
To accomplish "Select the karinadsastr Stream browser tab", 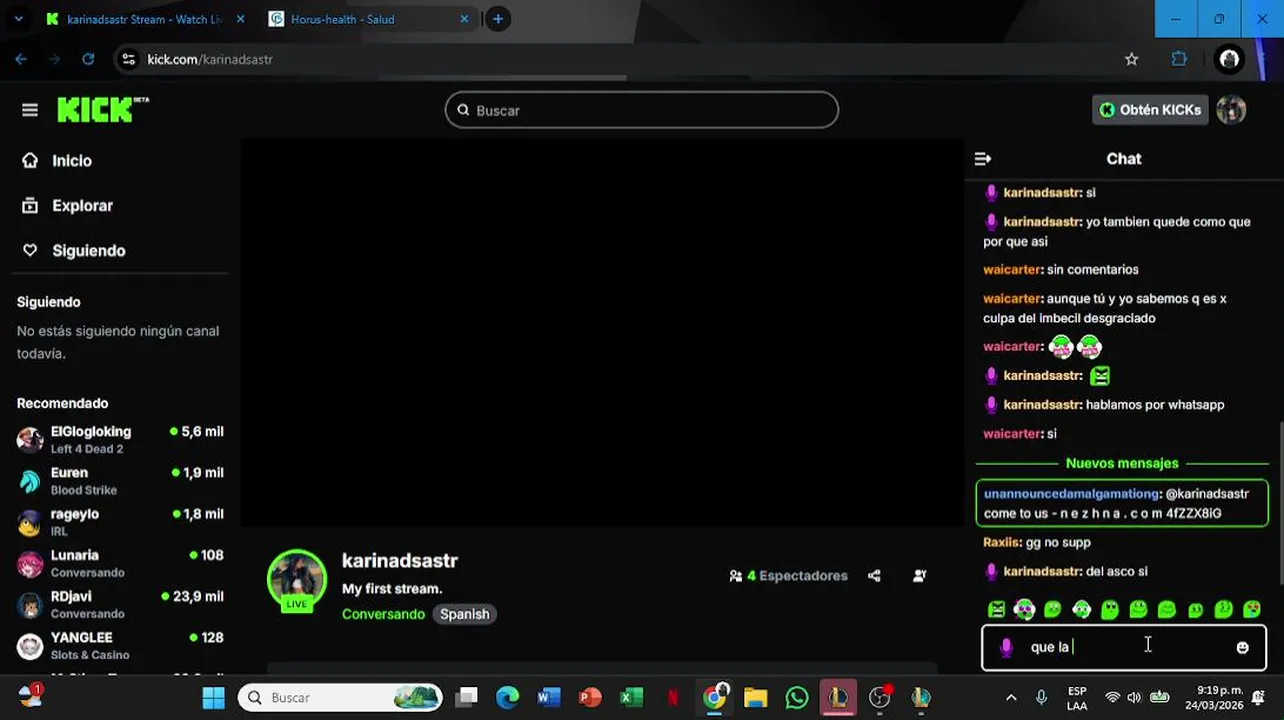I will pyautogui.click(x=145, y=19).
